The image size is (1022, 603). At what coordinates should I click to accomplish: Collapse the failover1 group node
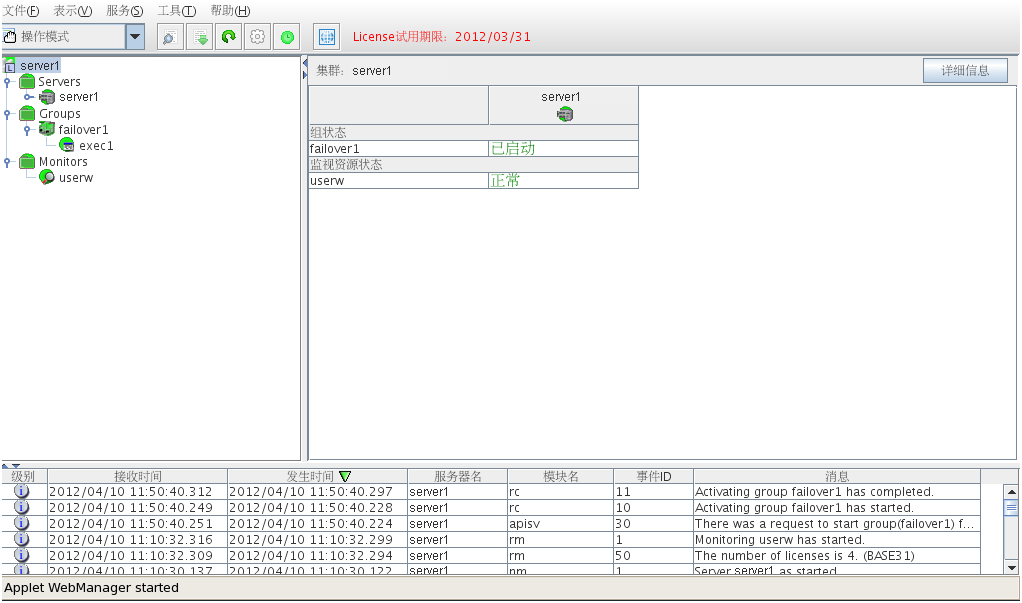(x=27, y=130)
